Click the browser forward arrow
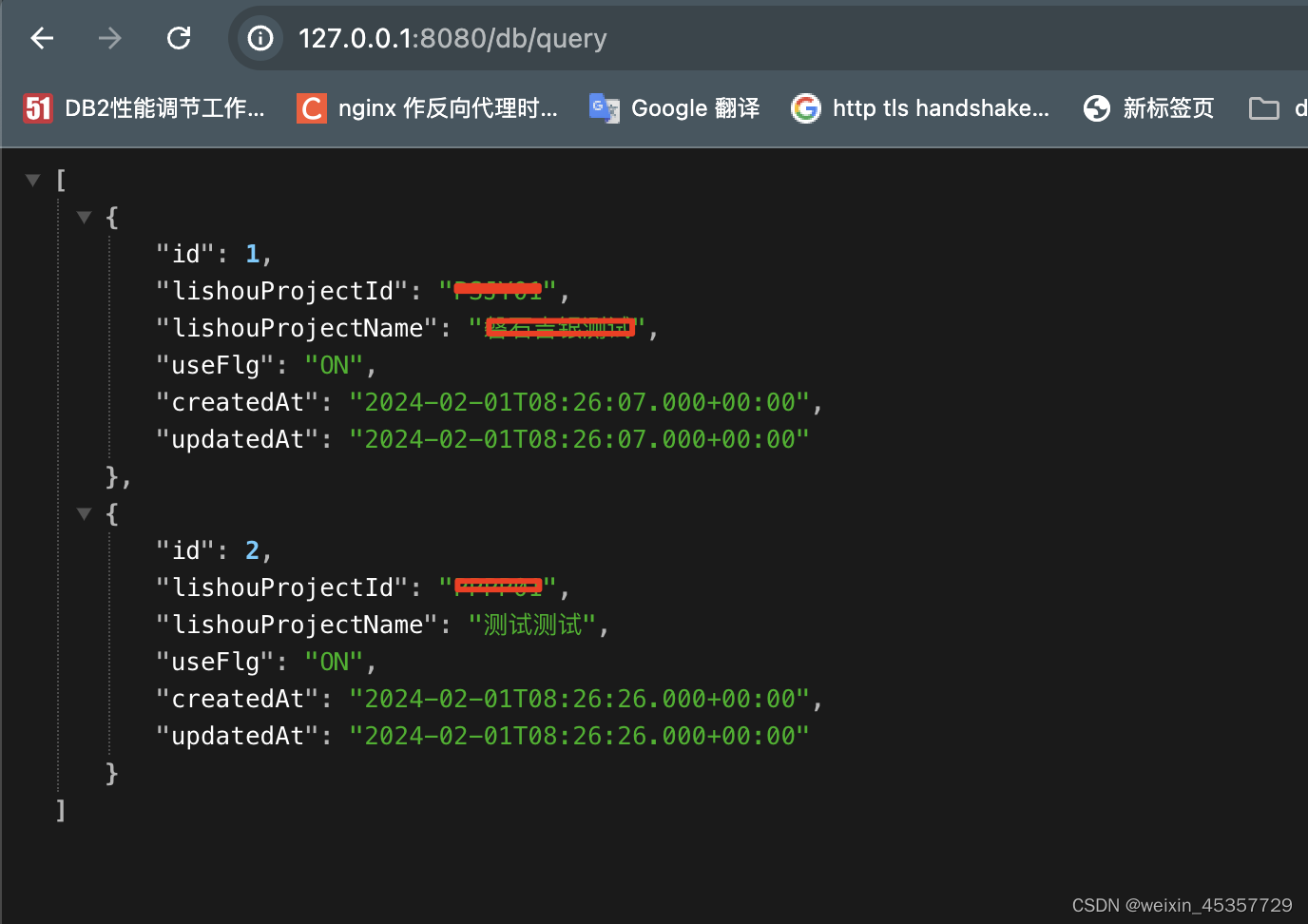The image size is (1308, 924). (x=109, y=38)
